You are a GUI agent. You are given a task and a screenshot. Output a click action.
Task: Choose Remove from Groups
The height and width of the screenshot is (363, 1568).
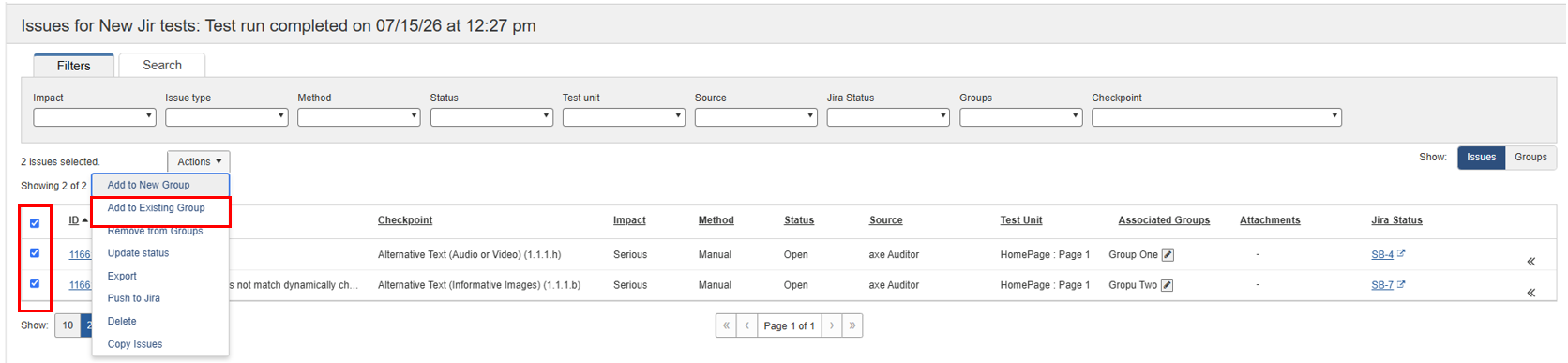pos(160,231)
